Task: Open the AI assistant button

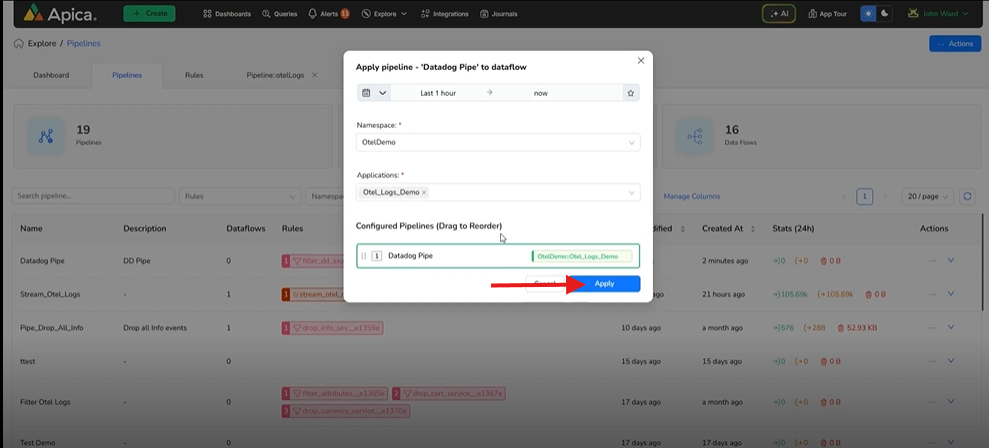Action: pyautogui.click(x=779, y=14)
